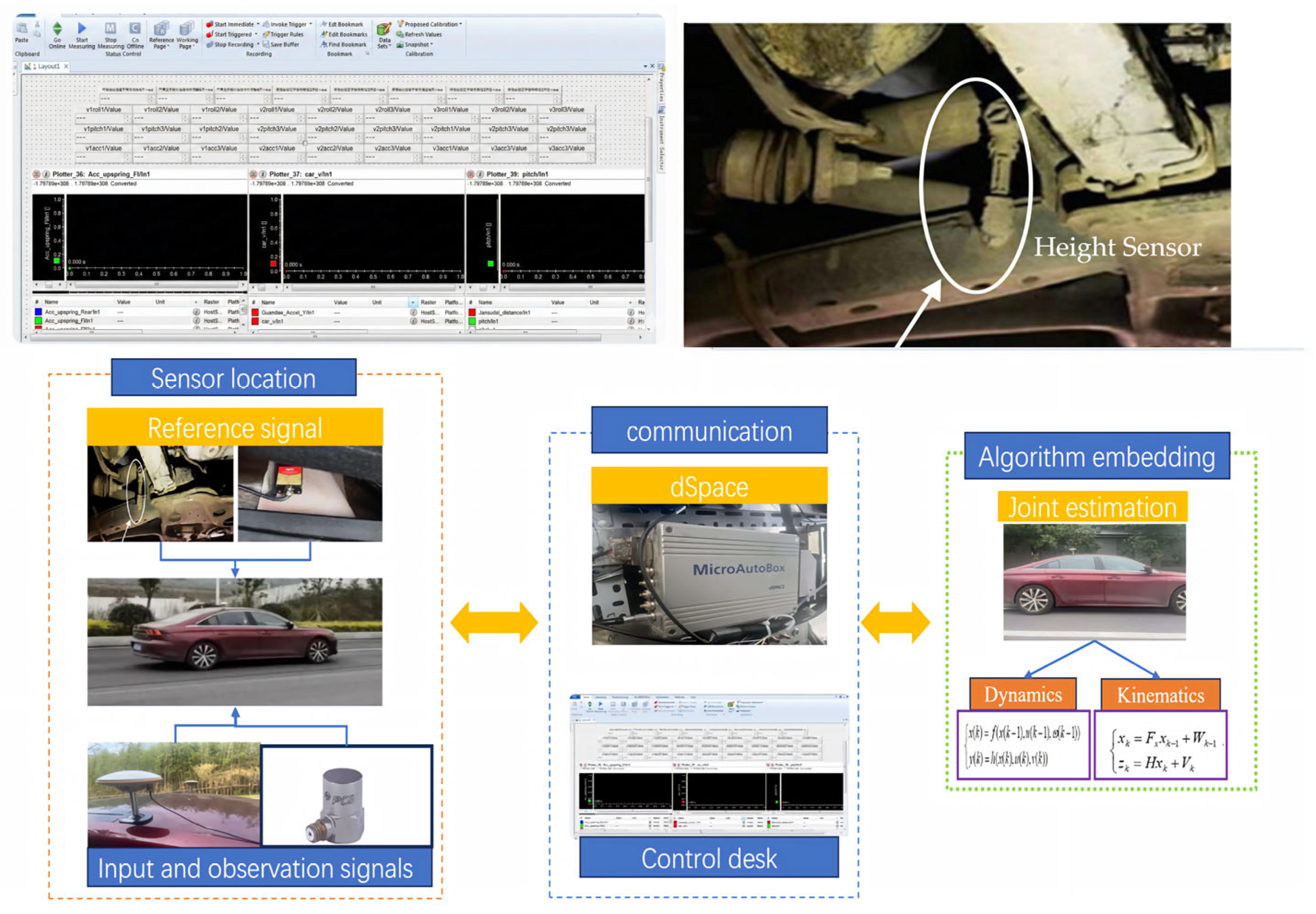The height and width of the screenshot is (914, 1316).
Task: Click the Paste clipboard icon
Action: pyautogui.click(x=22, y=29)
